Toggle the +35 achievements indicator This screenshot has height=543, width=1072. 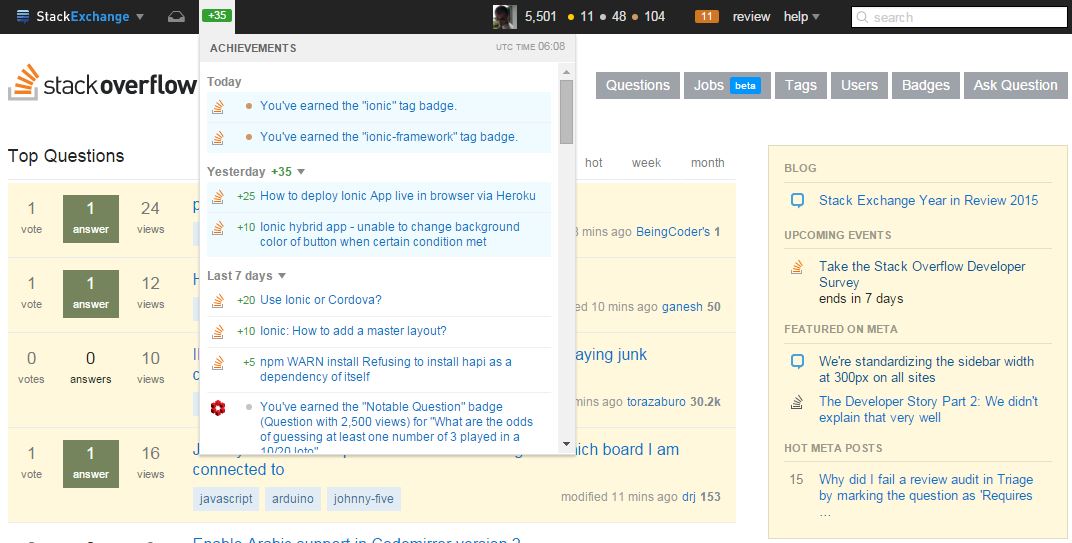coord(217,15)
